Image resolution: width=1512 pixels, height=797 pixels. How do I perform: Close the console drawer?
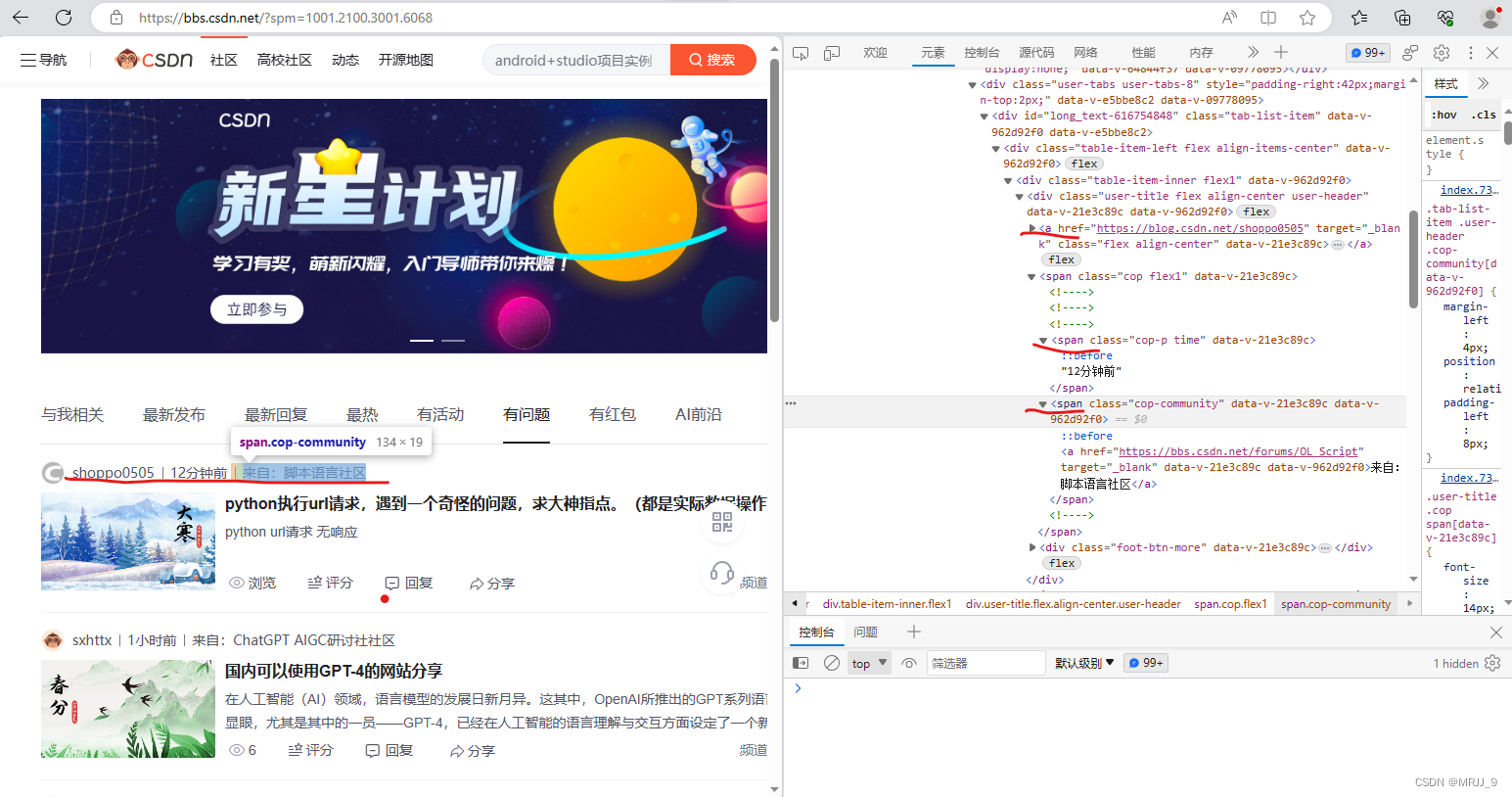tap(1495, 633)
